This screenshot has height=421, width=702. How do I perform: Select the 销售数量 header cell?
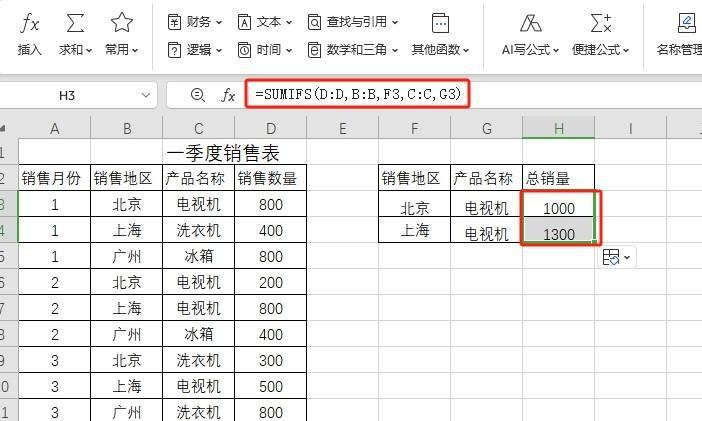[271, 178]
